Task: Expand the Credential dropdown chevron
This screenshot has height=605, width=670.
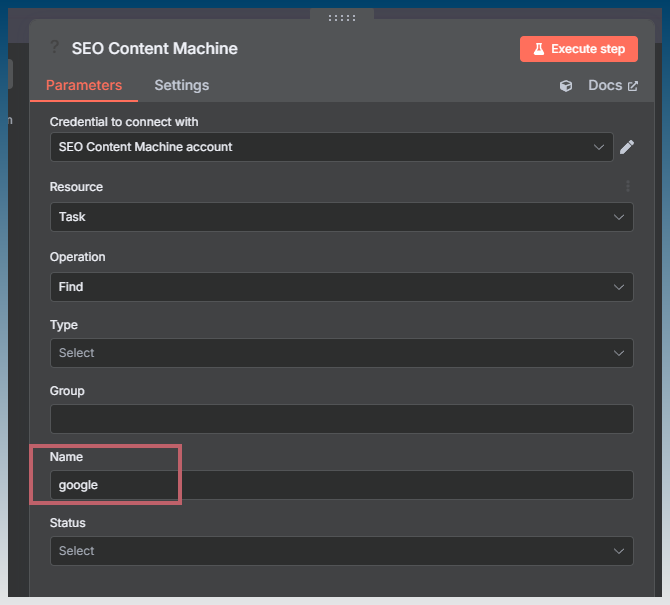Action: click(599, 147)
